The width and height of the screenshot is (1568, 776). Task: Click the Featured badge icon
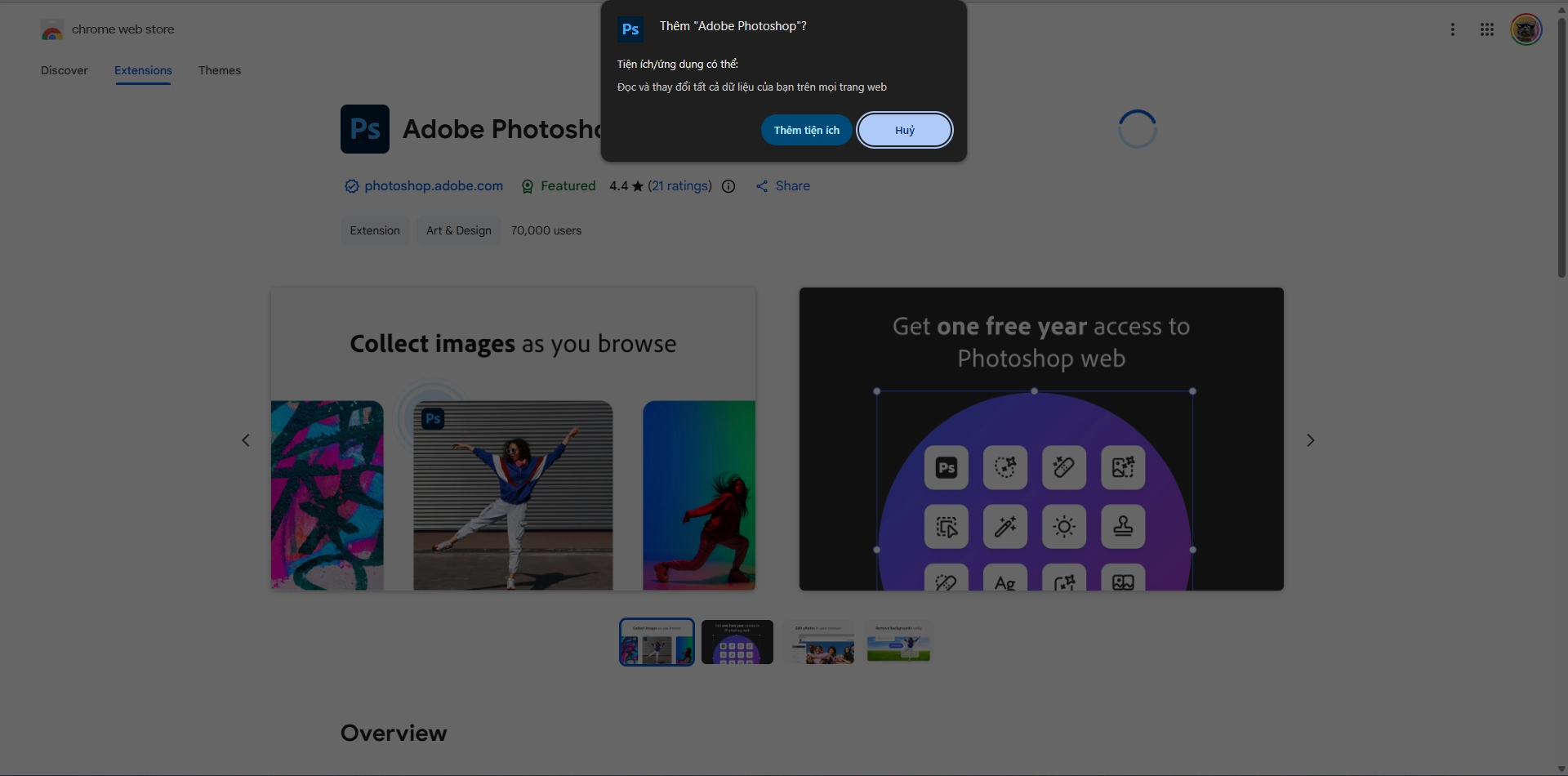click(x=528, y=186)
